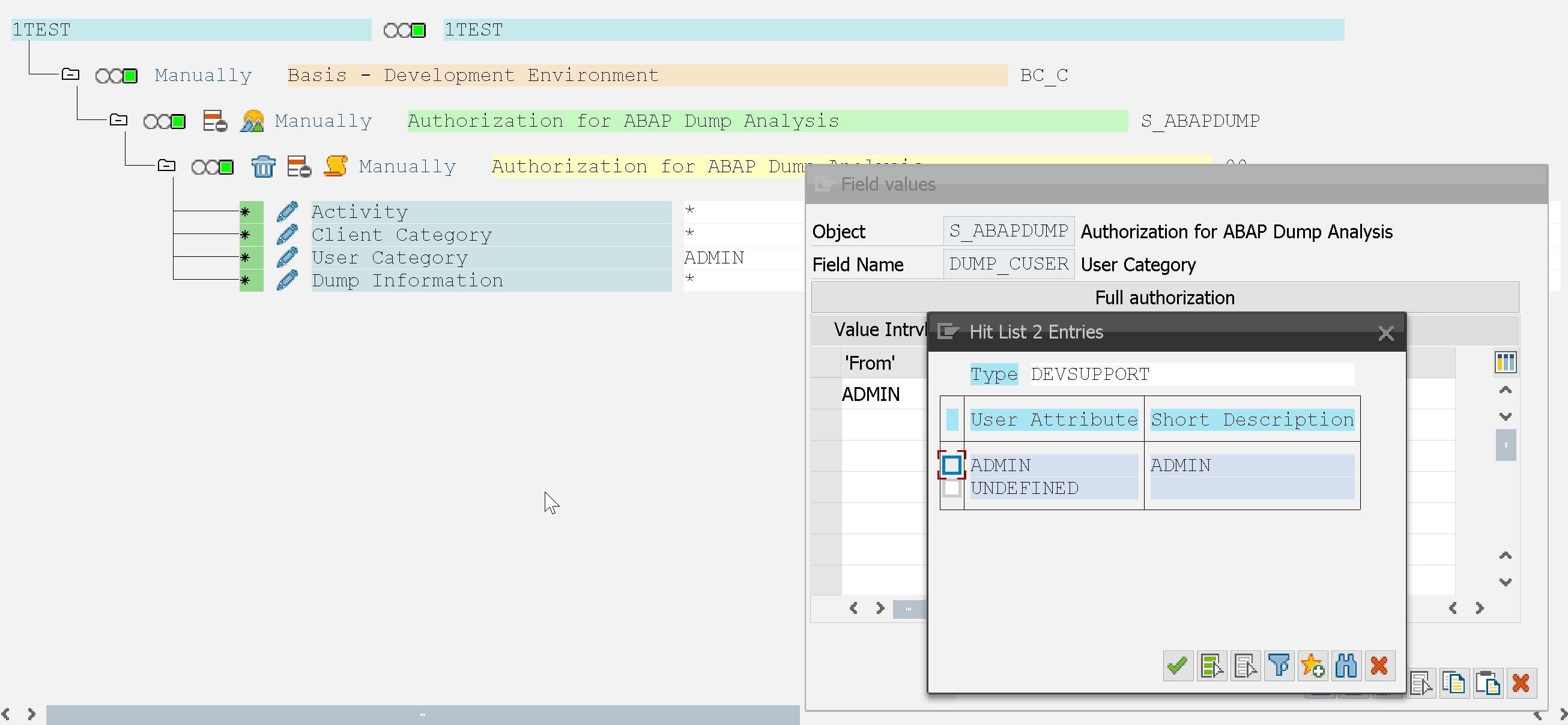
Task: Click lower scroll-up chevron in Field values
Action: click(1506, 555)
